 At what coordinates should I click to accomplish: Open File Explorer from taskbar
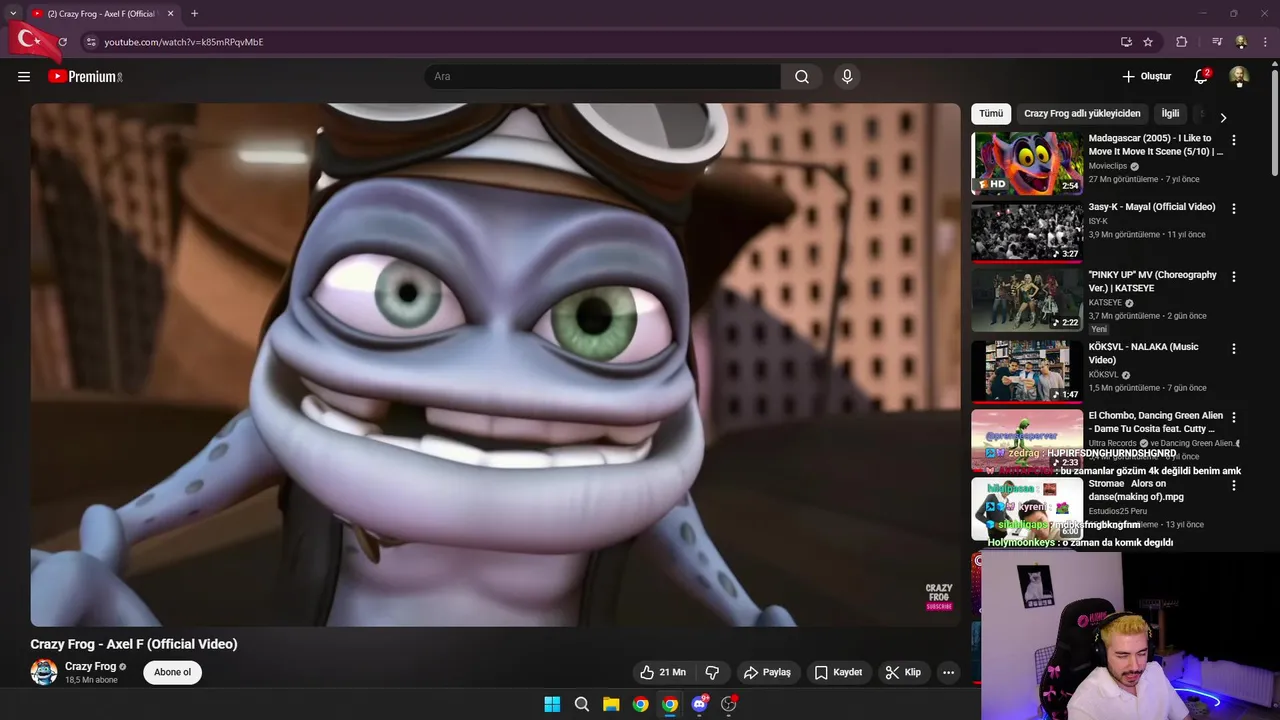point(611,704)
